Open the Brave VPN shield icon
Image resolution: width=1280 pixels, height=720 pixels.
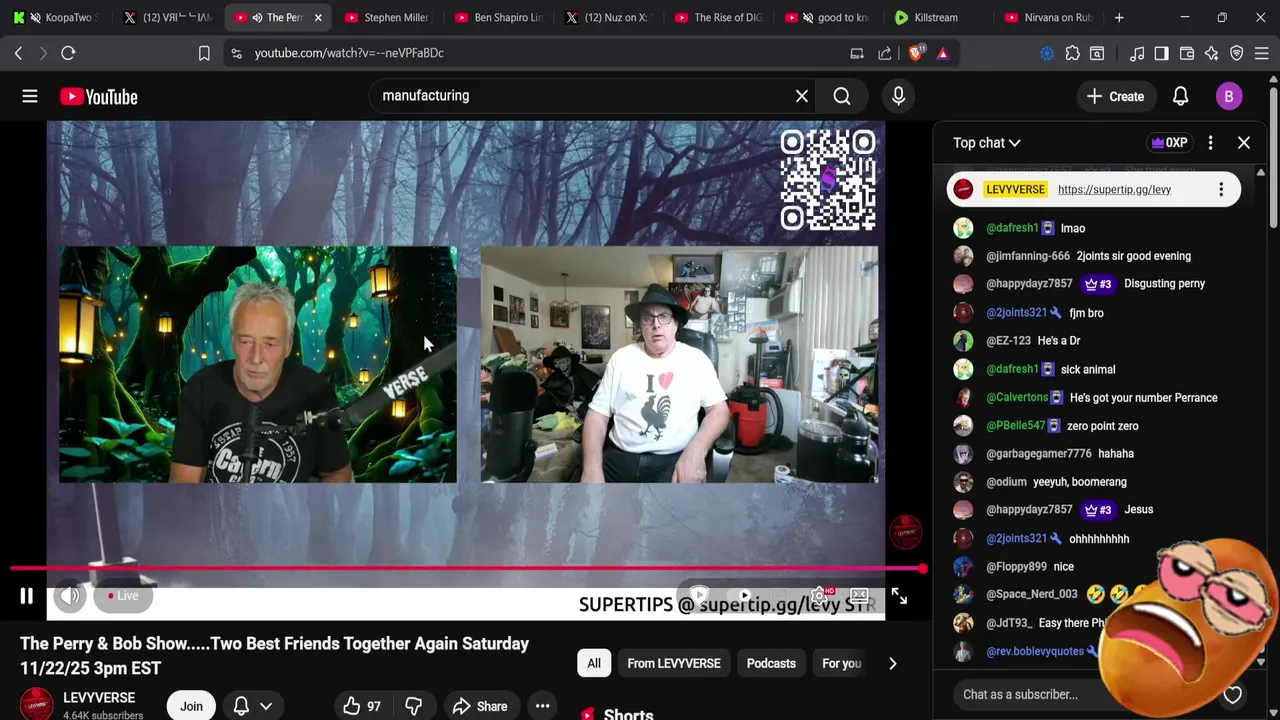[1236, 53]
